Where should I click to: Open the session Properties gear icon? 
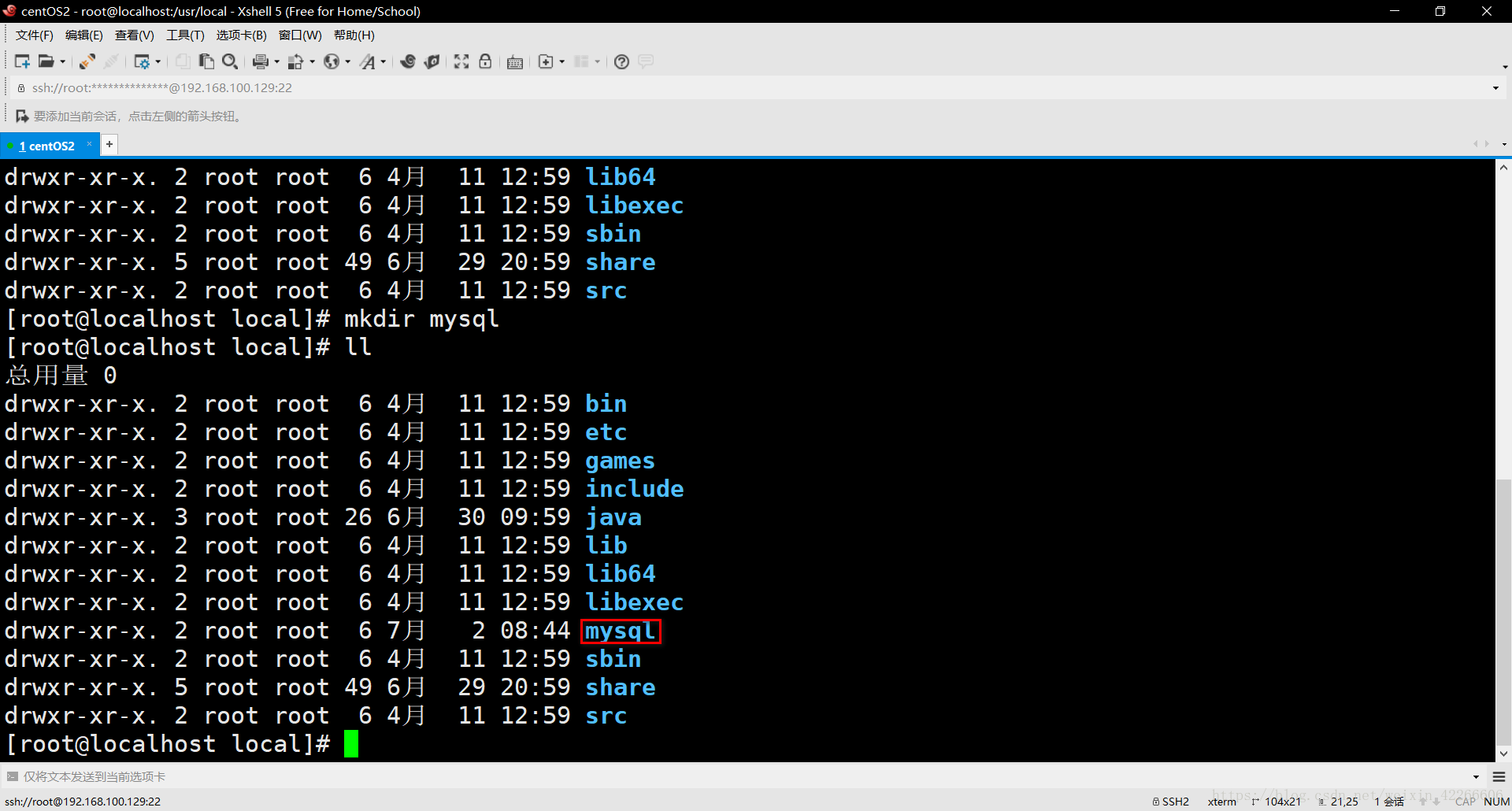point(142,61)
